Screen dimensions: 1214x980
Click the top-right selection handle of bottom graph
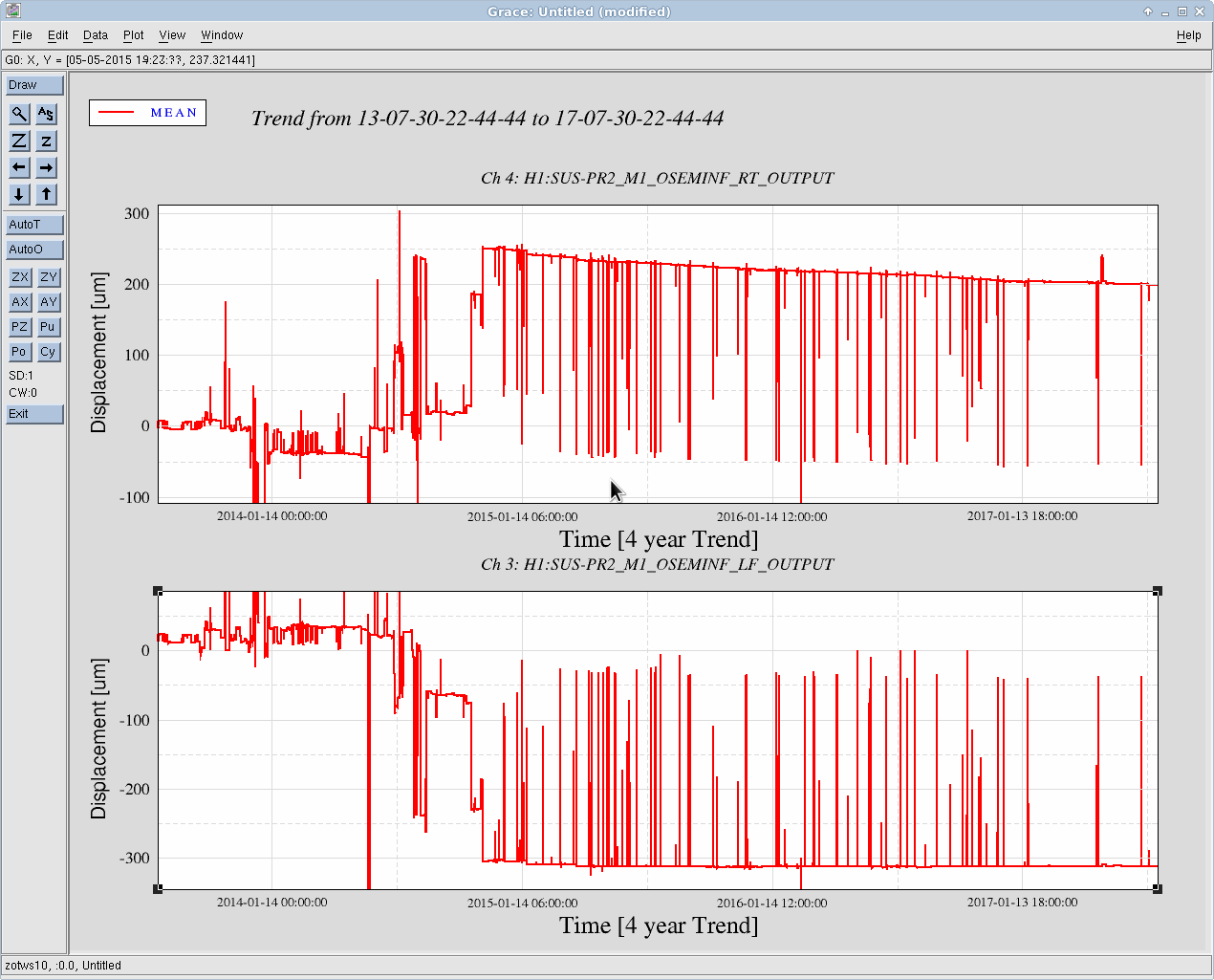pyautogui.click(x=1158, y=592)
